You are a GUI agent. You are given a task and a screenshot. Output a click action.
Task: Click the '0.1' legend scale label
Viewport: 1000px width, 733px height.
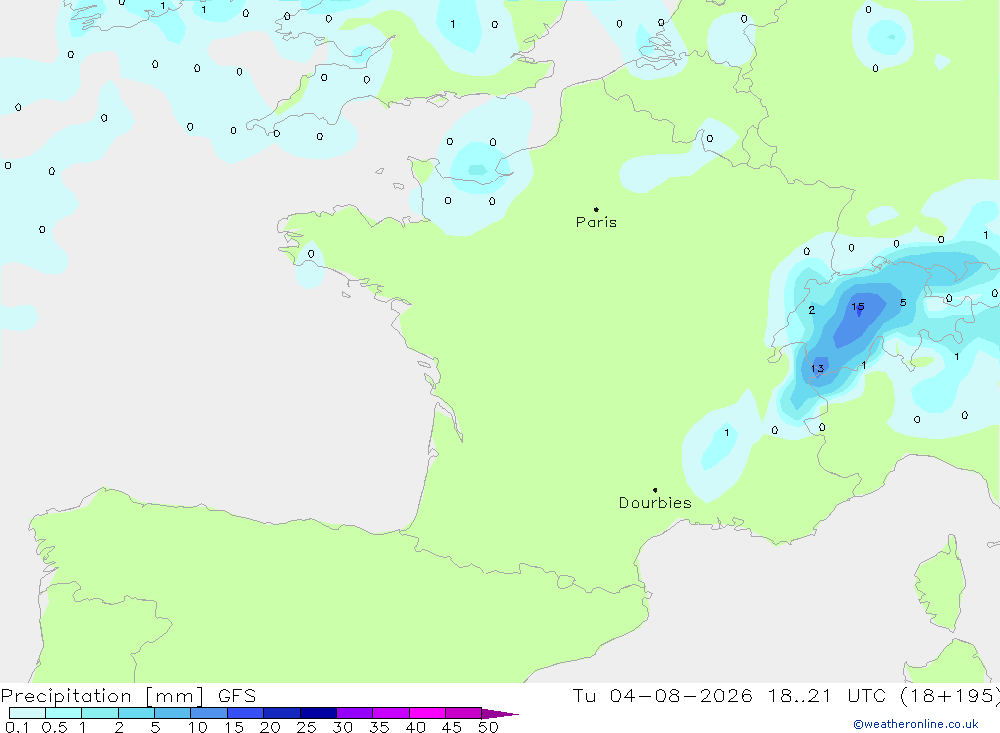17,727
